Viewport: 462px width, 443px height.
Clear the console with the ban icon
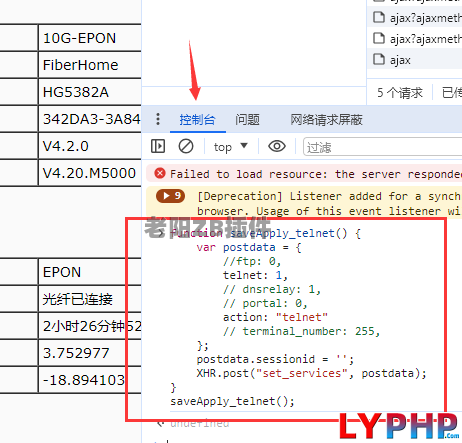(186, 146)
